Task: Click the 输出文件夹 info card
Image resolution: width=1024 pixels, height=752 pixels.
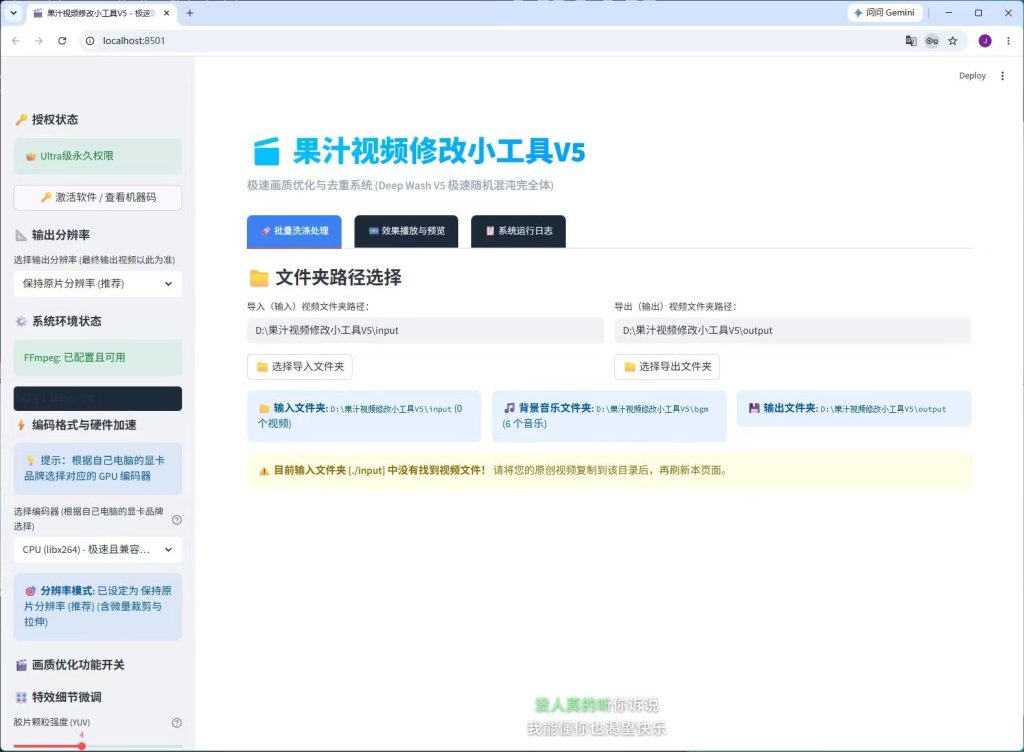Action: (x=854, y=409)
